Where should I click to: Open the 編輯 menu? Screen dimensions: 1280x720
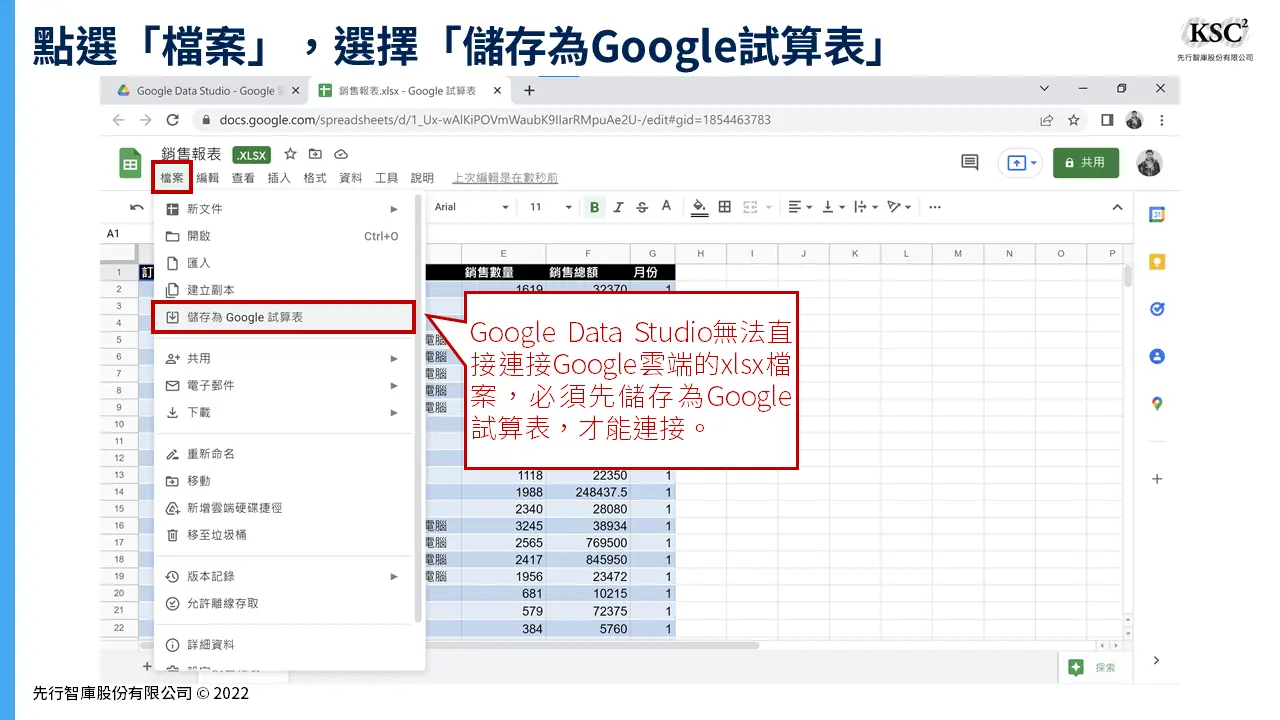(207, 178)
